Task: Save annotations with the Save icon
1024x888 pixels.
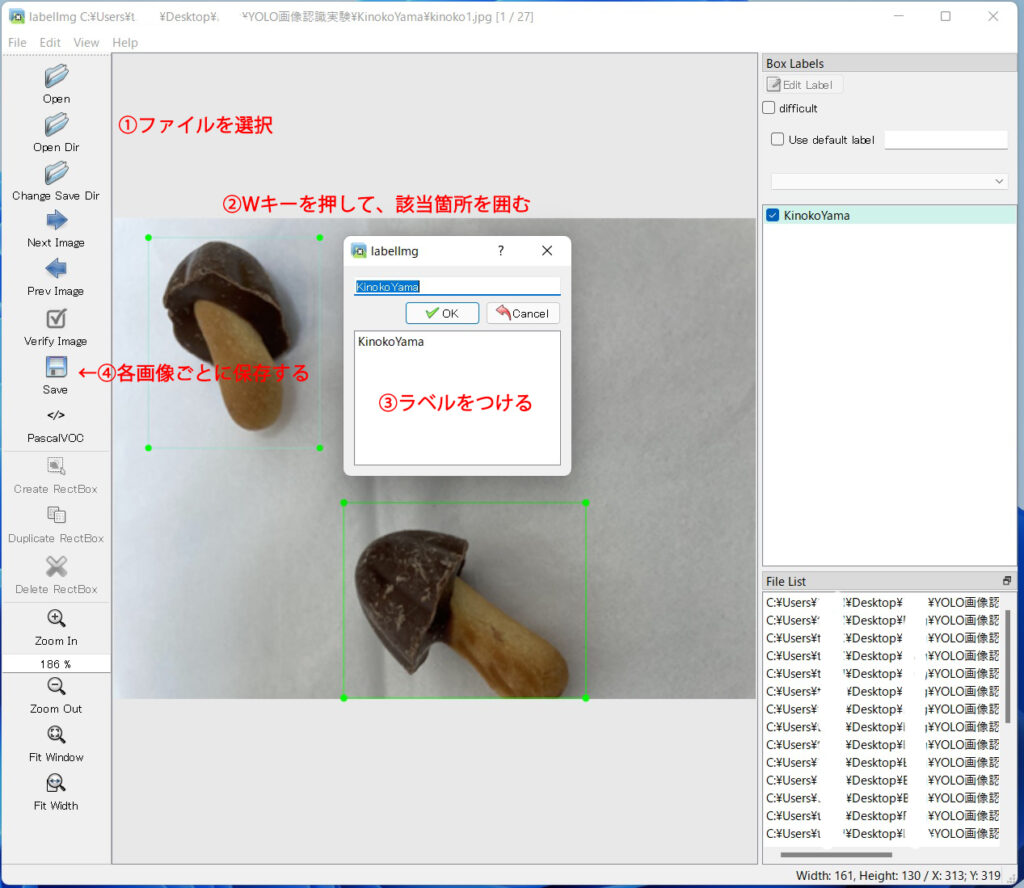Action: [56, 367]
